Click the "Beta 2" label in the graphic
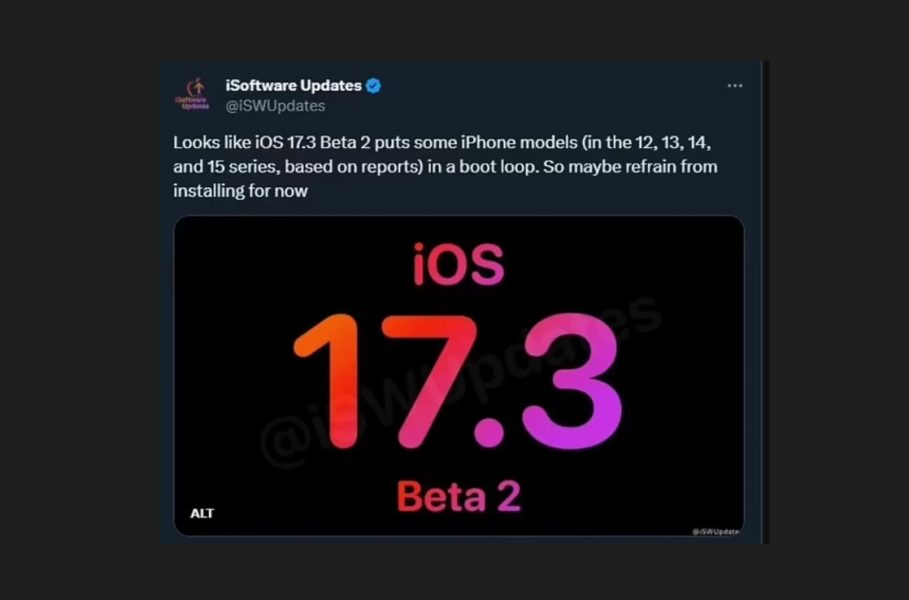This screenshot has width=909, height=600. [459, 497]
